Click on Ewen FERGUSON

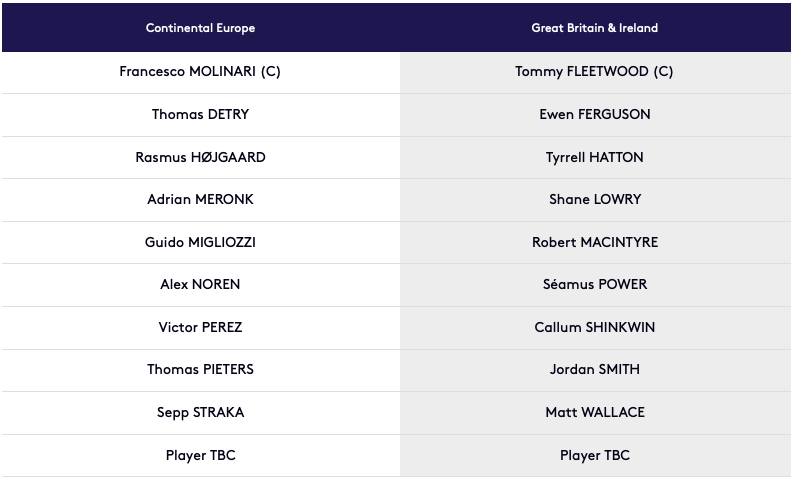click(595, 114)
